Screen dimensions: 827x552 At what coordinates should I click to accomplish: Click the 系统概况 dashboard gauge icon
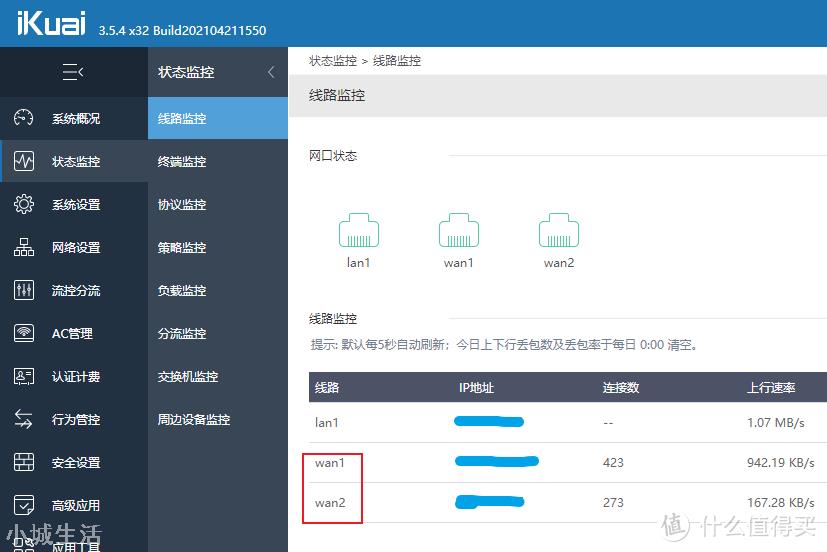[x=24, y=118]
